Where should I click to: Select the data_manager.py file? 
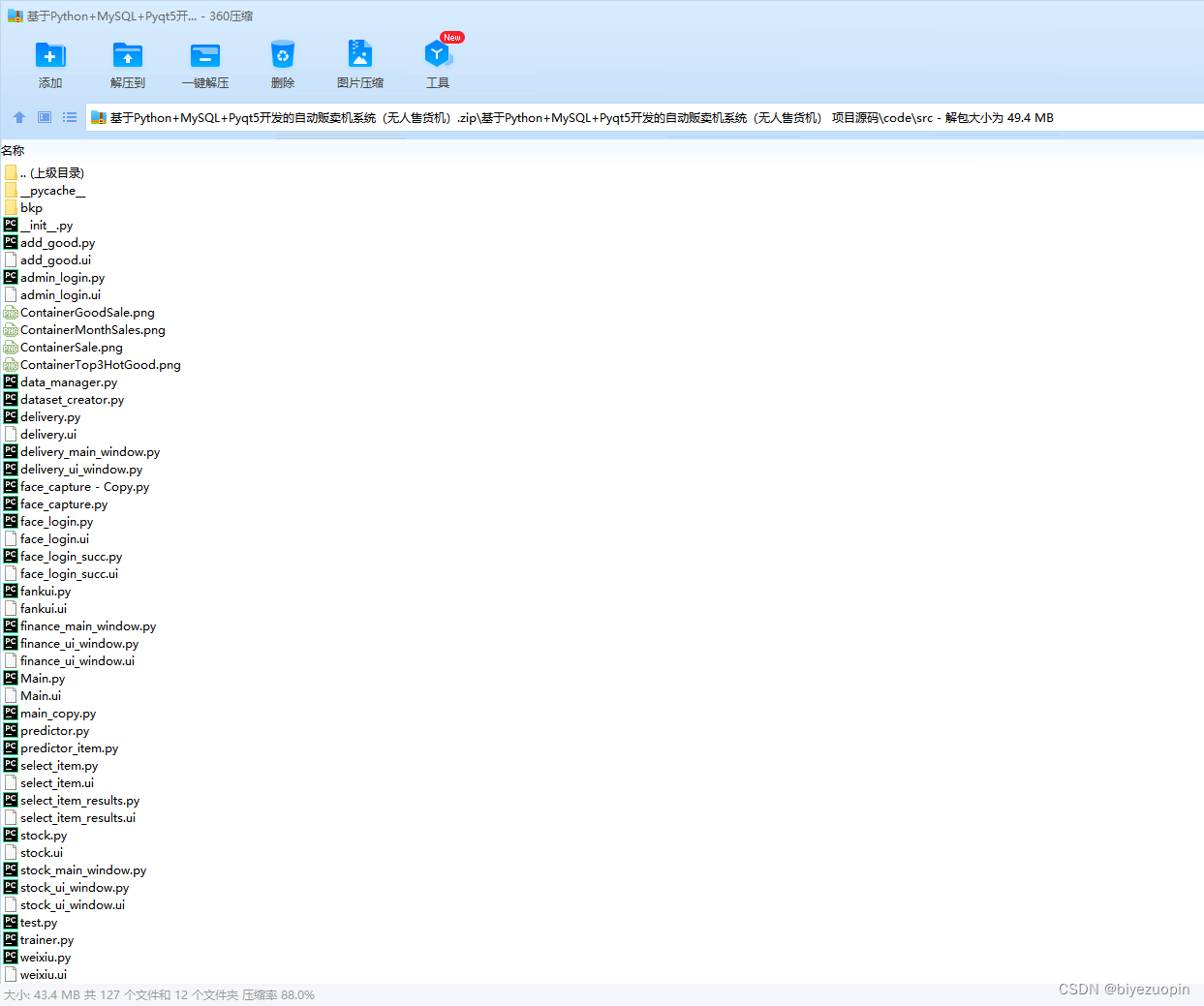pos(61,381)
